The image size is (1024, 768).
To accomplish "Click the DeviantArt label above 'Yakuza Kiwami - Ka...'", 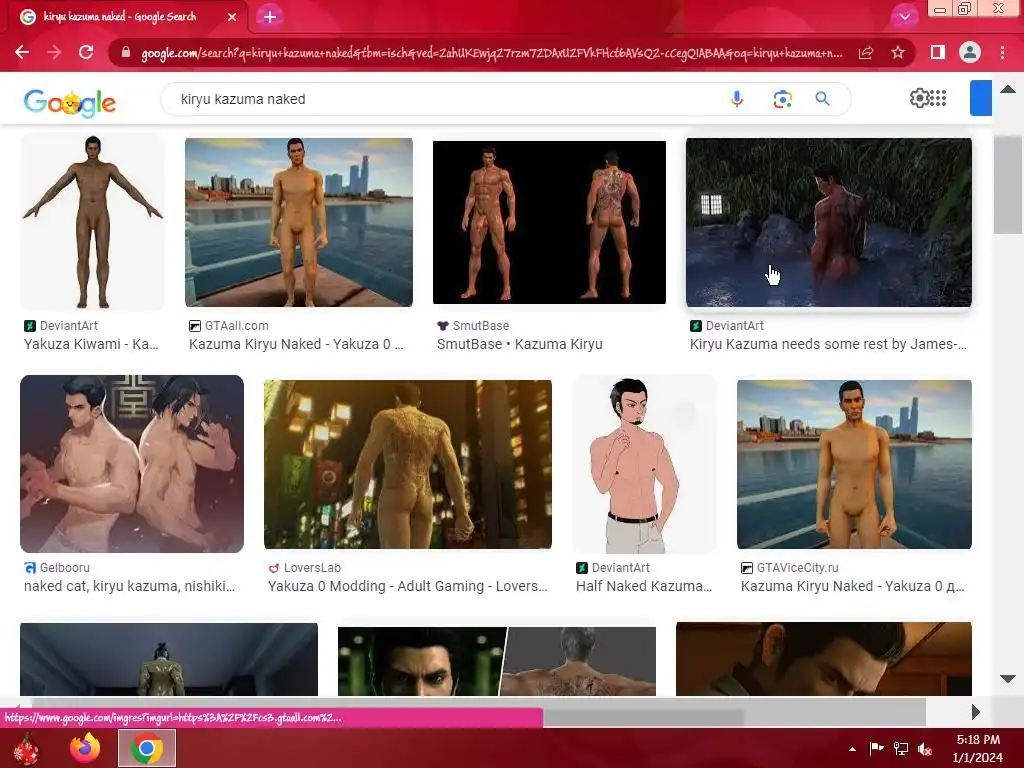I will 69,325.
